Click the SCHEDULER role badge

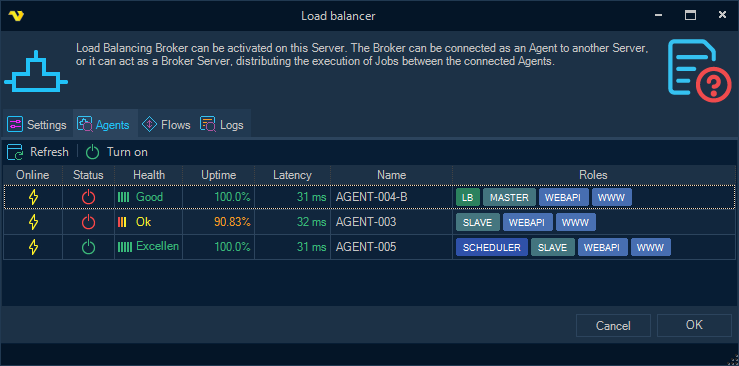point(492,247)
